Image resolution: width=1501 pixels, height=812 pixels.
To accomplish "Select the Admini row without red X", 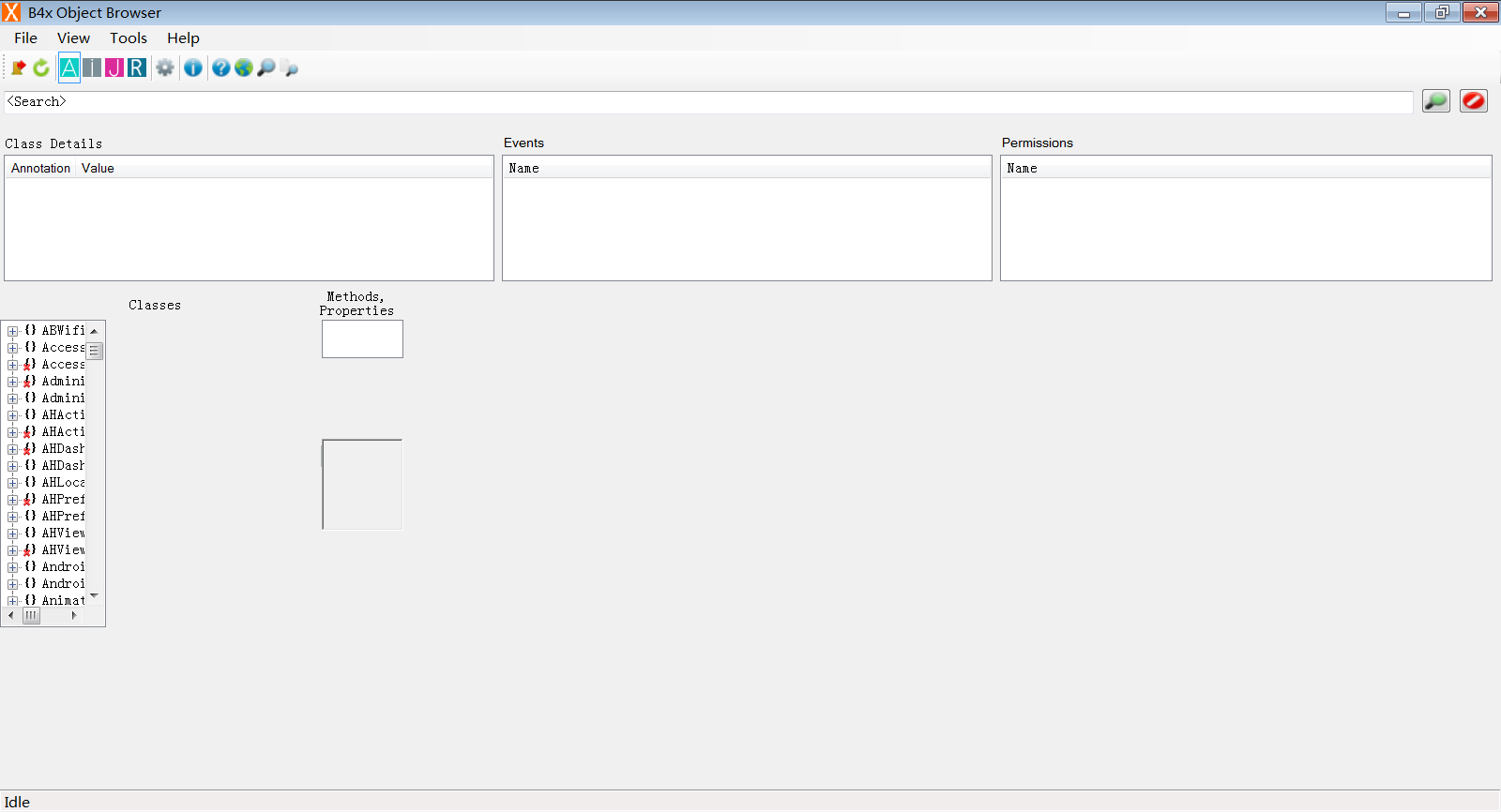I will point(63,398).
